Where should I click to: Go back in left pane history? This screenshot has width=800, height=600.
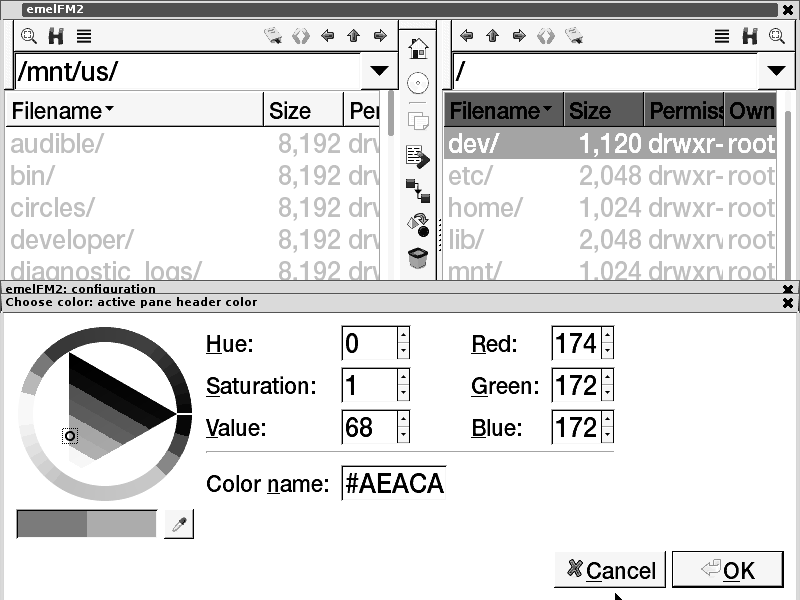click(328, 36)
